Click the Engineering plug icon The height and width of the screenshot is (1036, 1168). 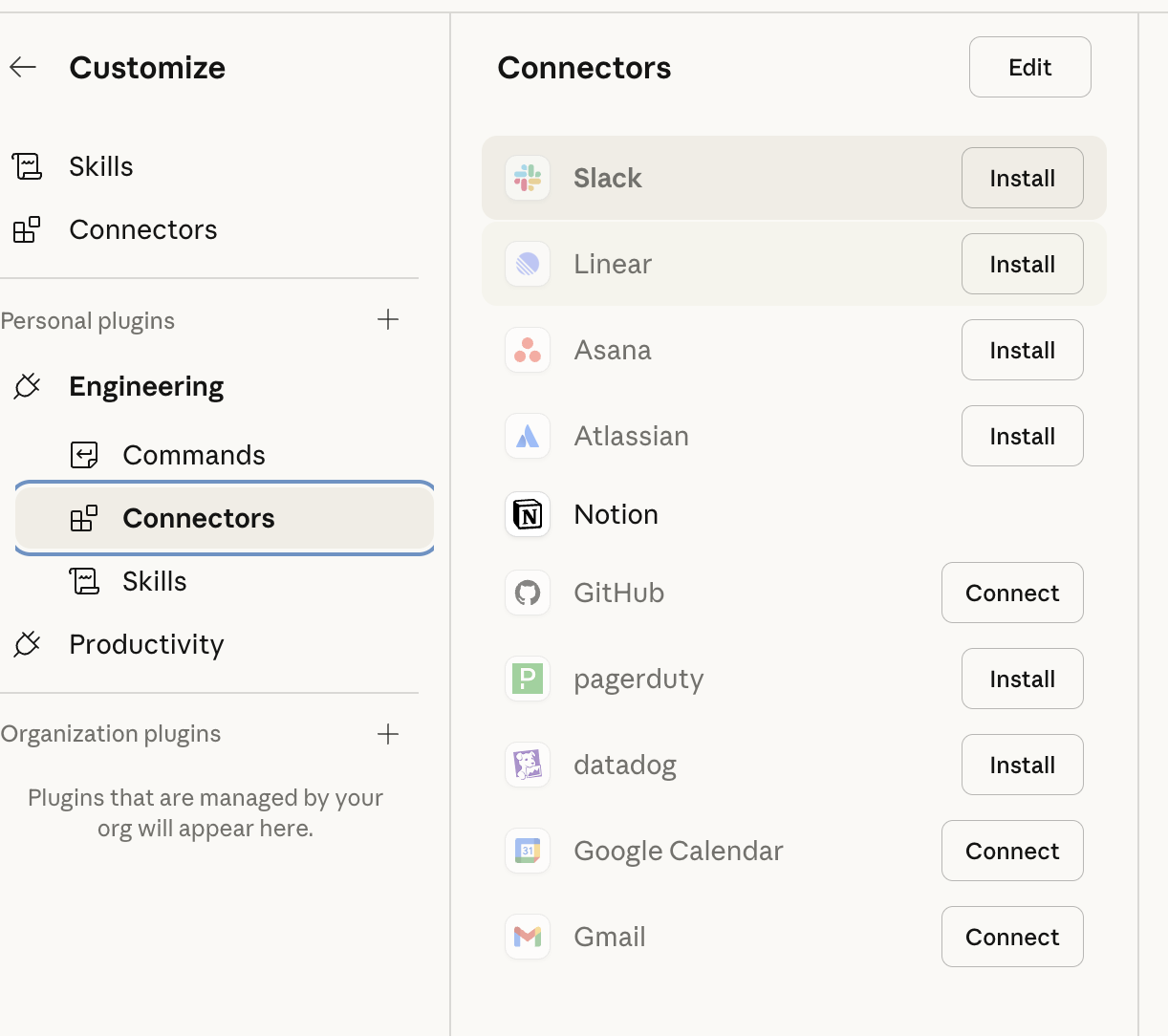[27, 386]
